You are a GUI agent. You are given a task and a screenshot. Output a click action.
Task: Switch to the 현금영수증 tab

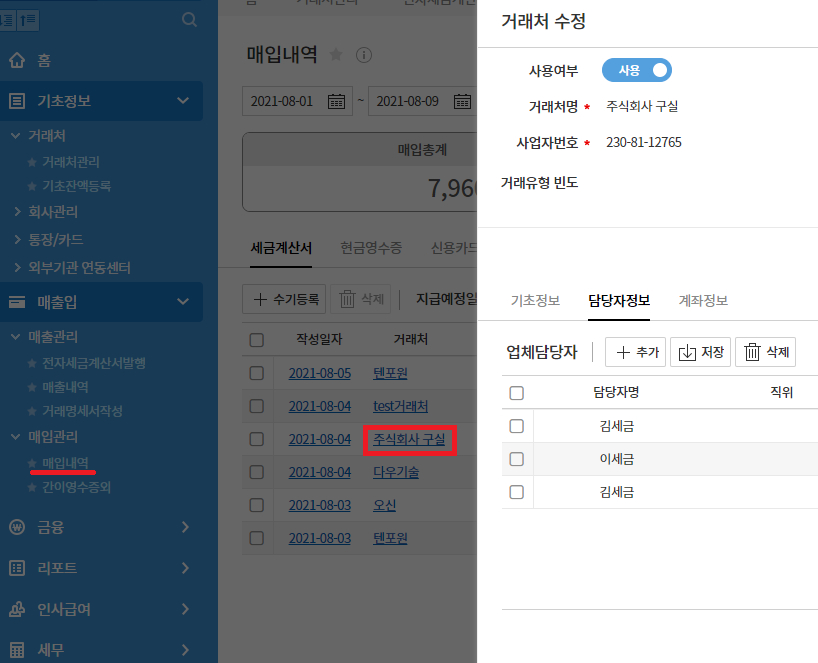pos(371,248)
